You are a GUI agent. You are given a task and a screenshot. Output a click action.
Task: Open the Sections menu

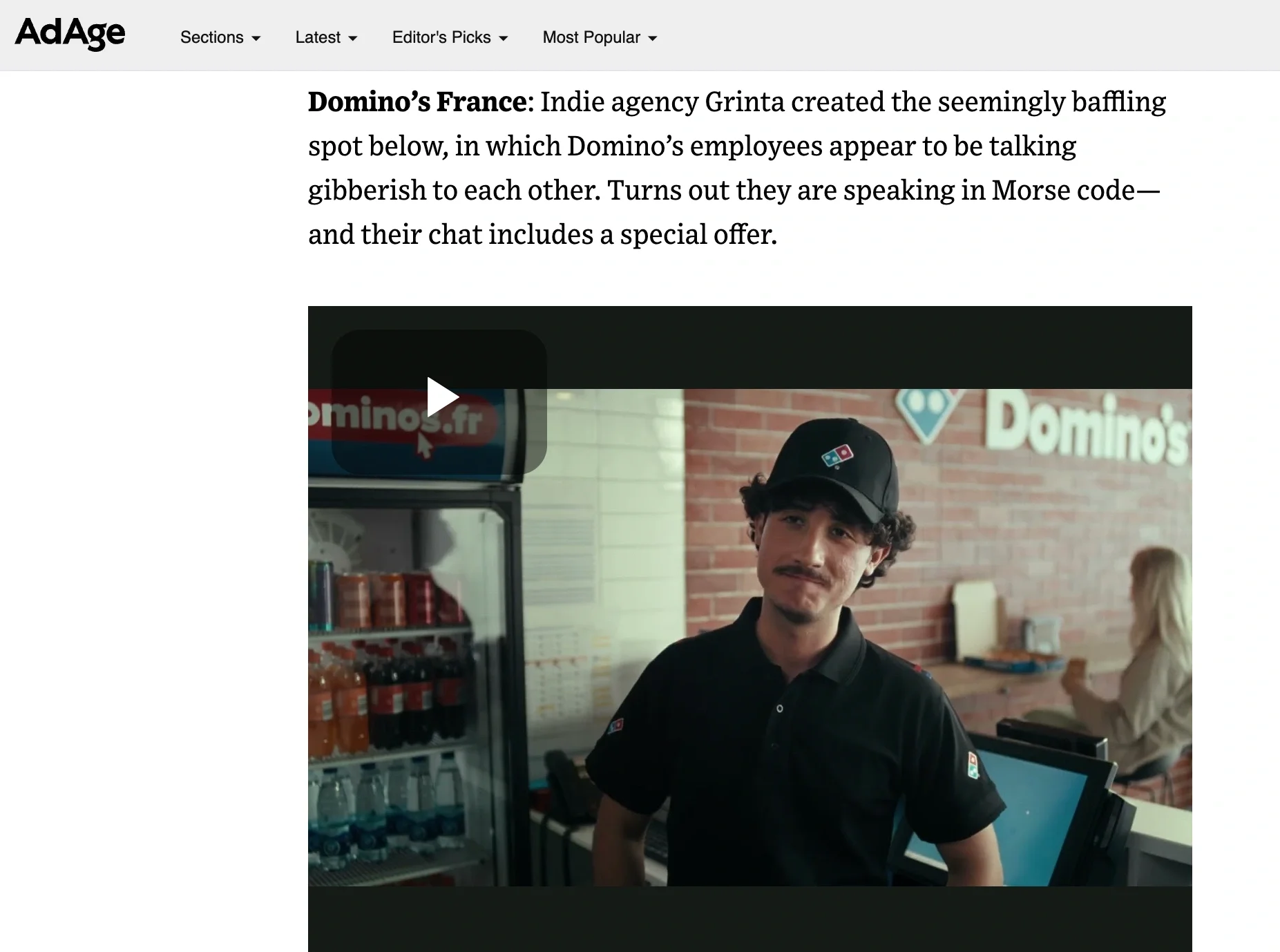(220, 37)
